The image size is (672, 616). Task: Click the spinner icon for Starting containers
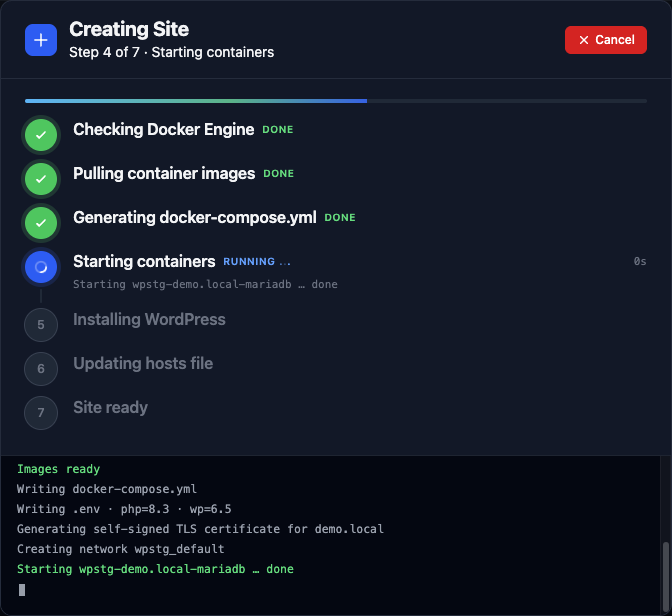(41, 267)
